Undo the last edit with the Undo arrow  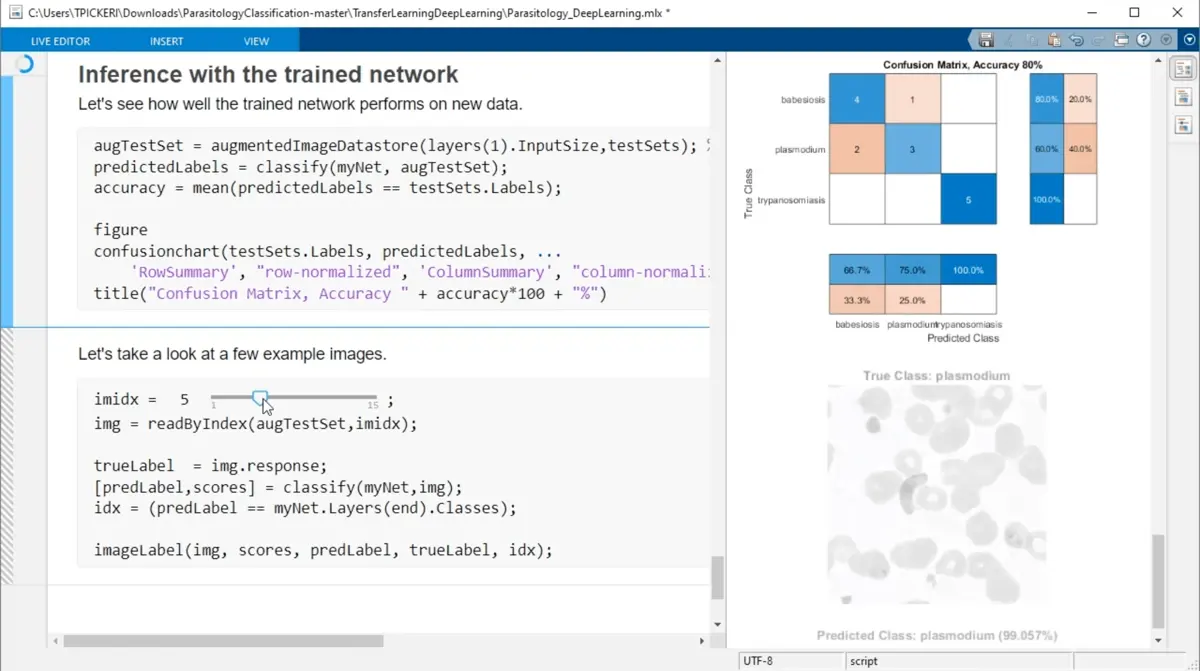(x=1076, y=40)
